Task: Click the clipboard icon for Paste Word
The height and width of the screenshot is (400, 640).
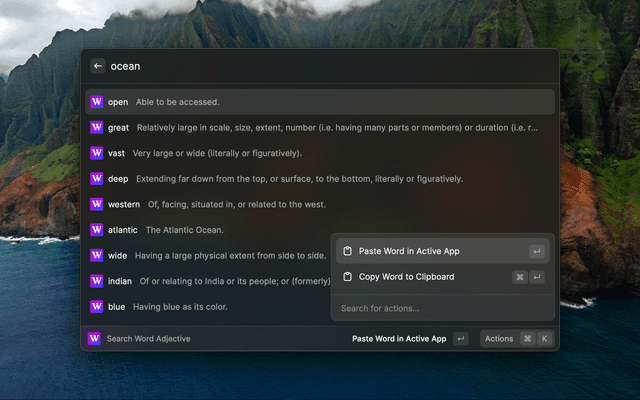Action: point(347,251)
